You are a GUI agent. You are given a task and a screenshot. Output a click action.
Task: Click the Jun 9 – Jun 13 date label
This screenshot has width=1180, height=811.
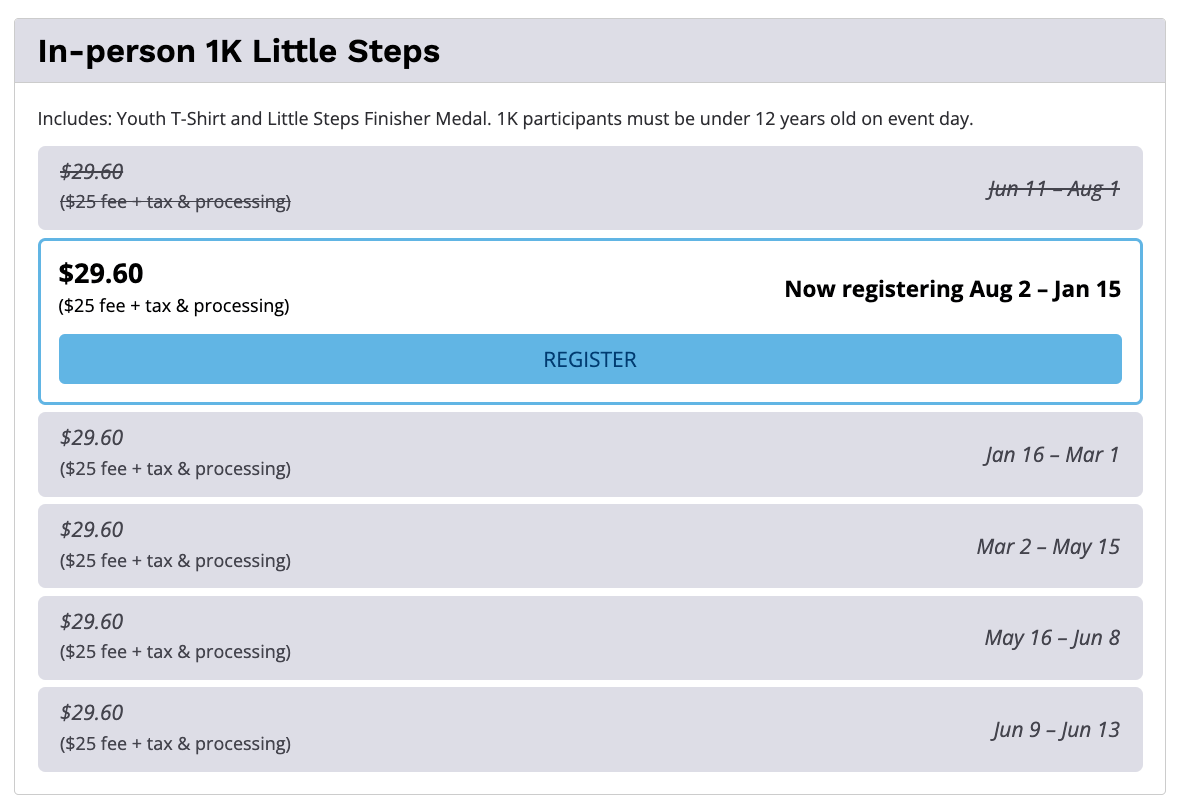click(1055, 730)
